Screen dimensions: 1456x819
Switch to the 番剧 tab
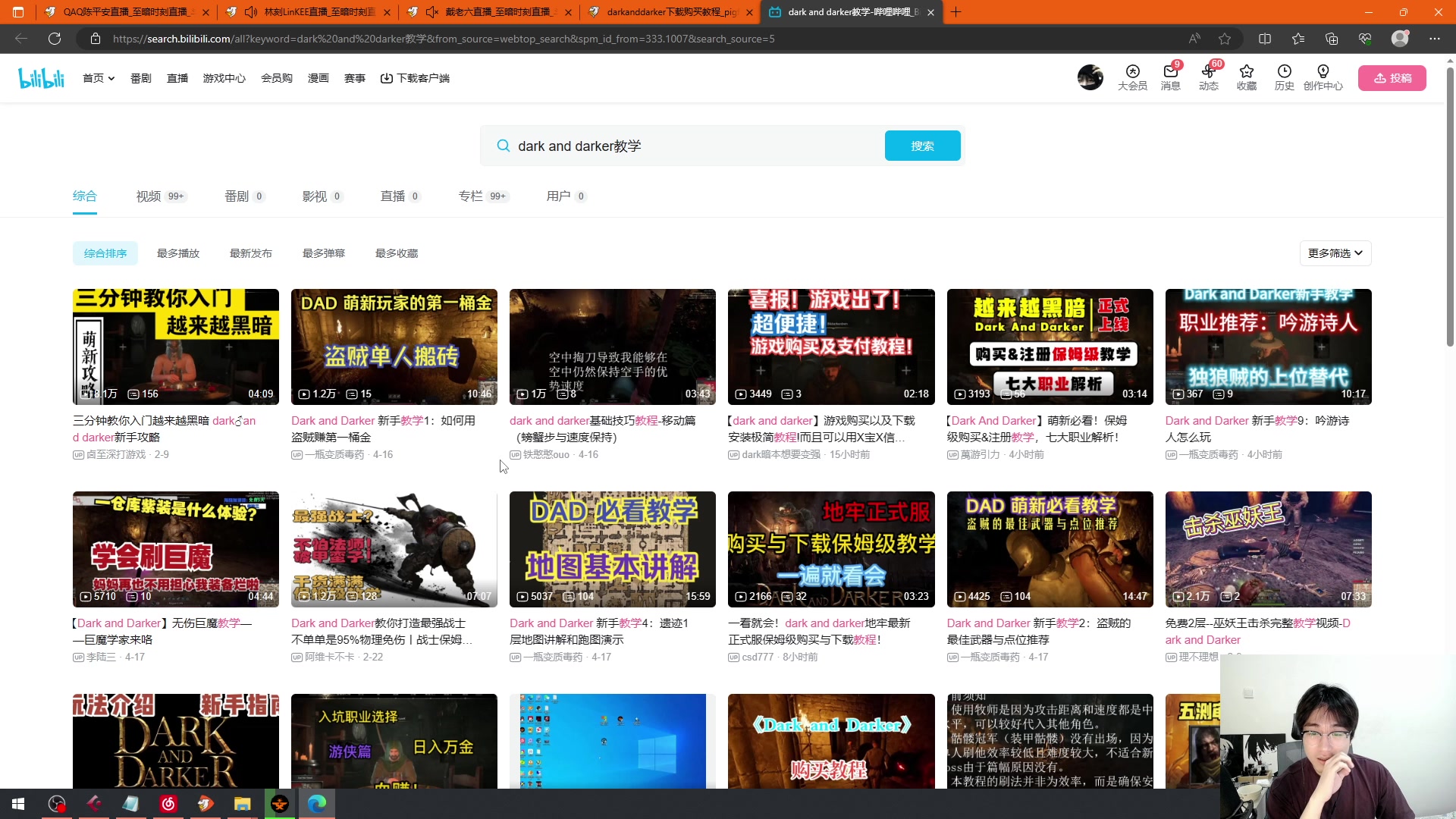[244, 196]
